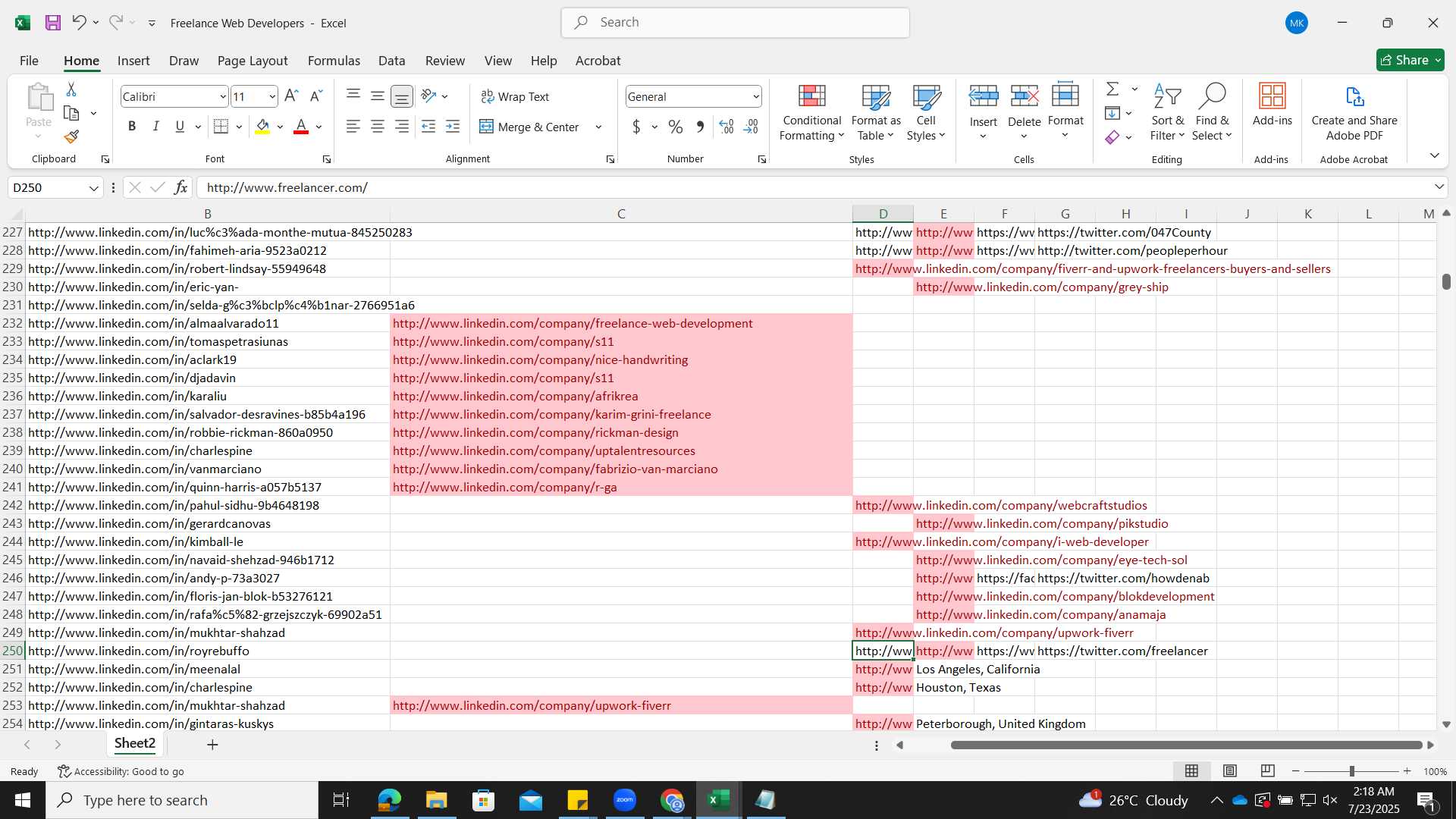The height and width of the screenshot is (819, 1456).
Task: Click the Cut scissors icon
Action: pyautogui.click(x=71, y=89)
